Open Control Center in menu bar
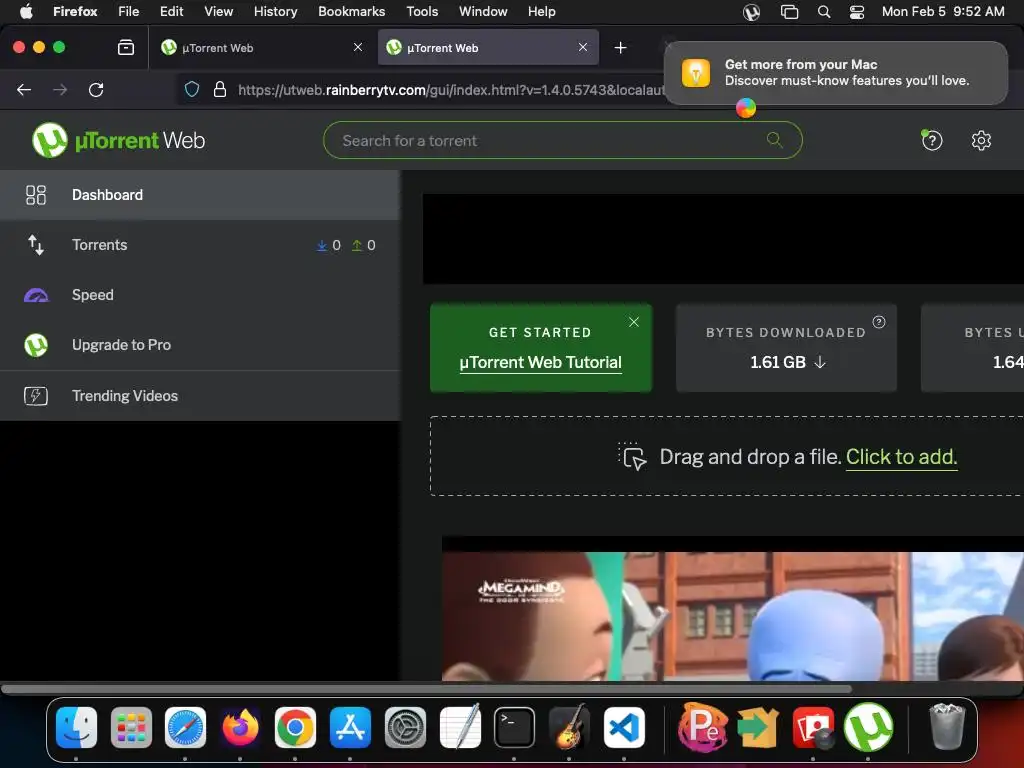The image size is (1024, 768). [x=857, y=12]
